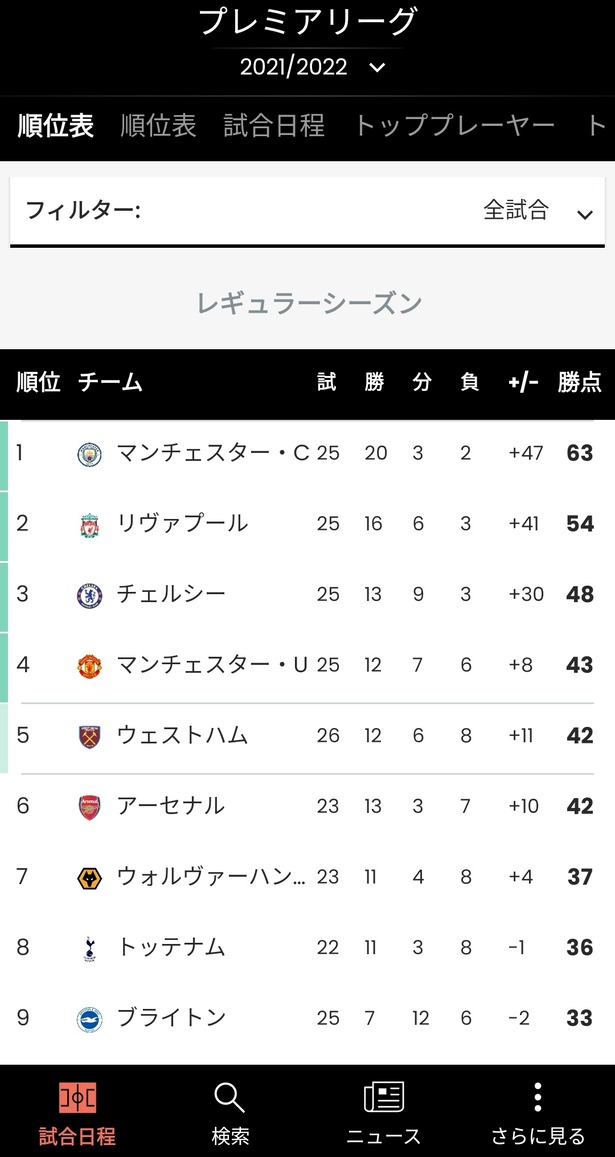Sort by the 勝点 column header
Screen dimensions: 615x1157
pyautogui.click(x=579, y=382)
